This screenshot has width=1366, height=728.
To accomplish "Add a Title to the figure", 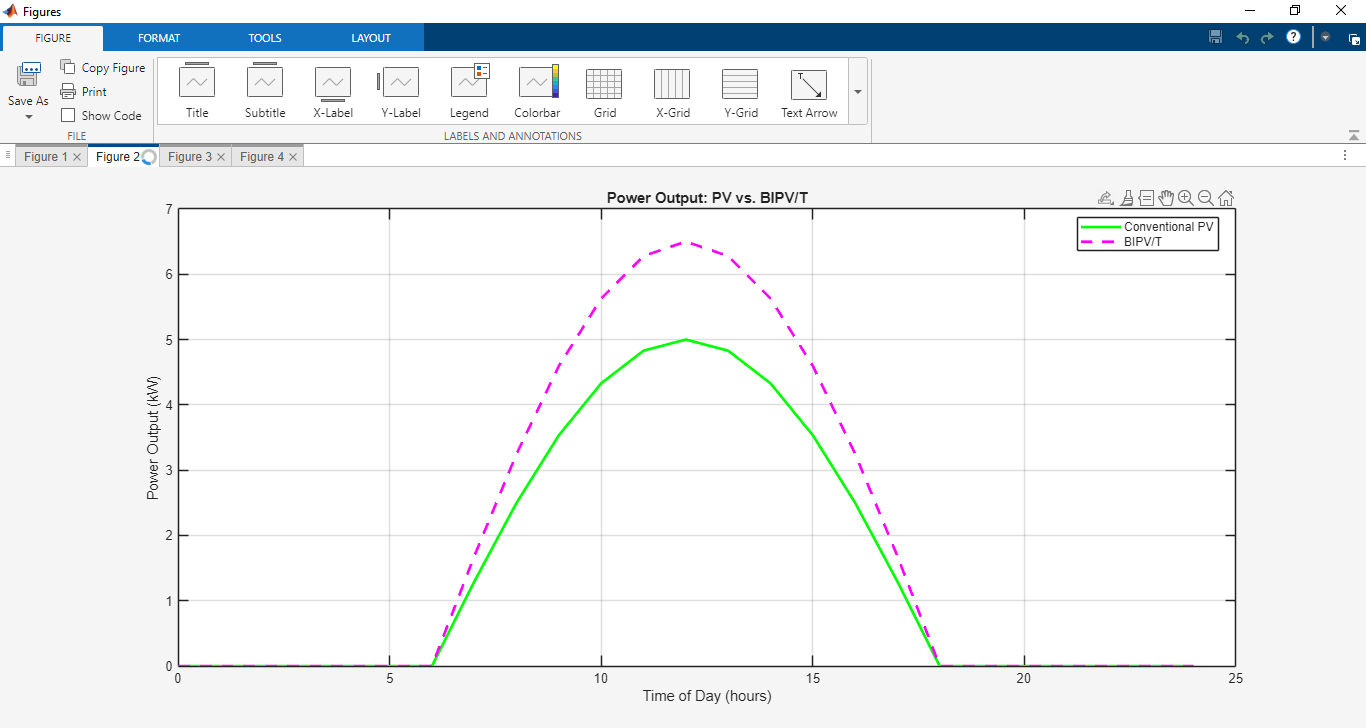I will coord(197,91).
